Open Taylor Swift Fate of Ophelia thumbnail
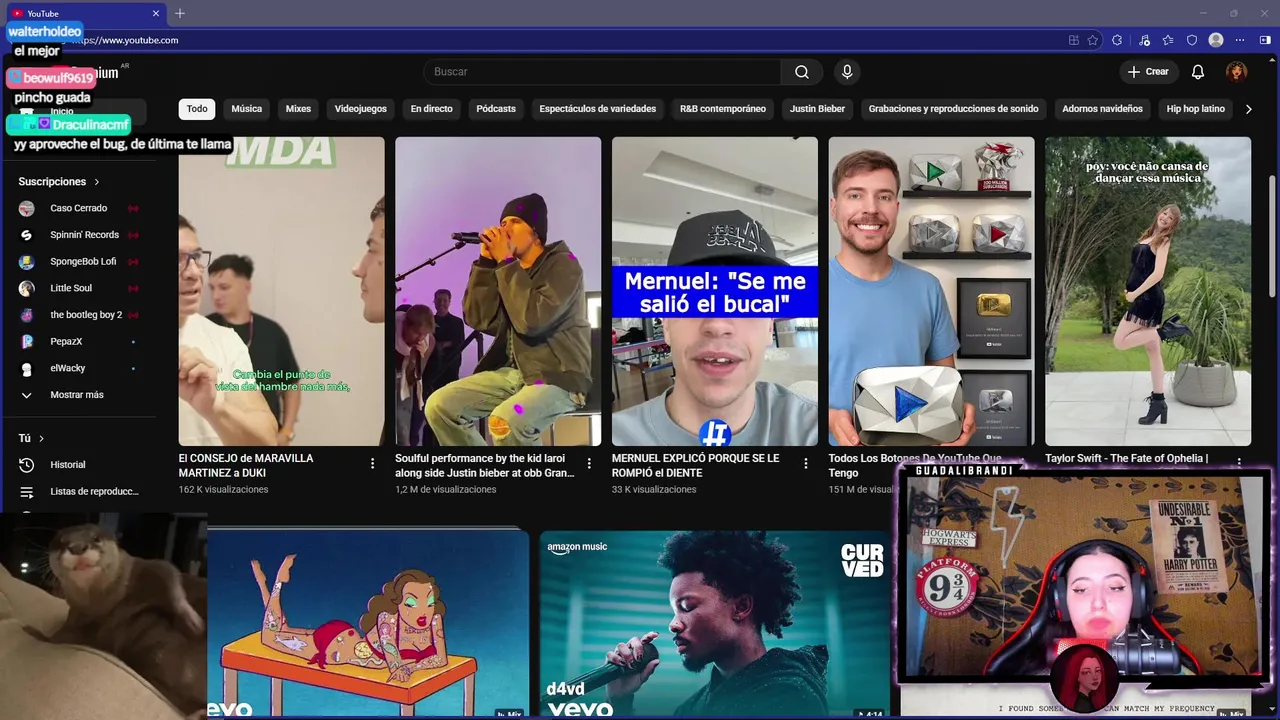 (1148, 291)
